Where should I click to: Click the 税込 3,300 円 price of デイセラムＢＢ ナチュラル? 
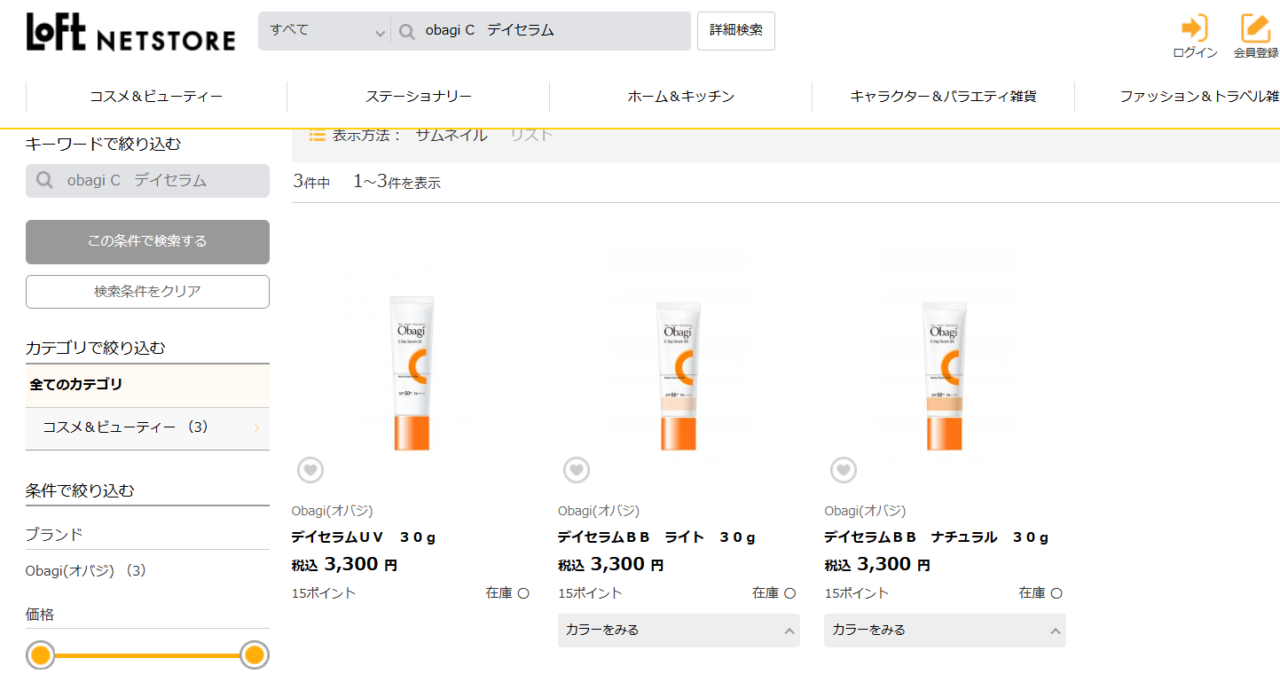point(877,564)
